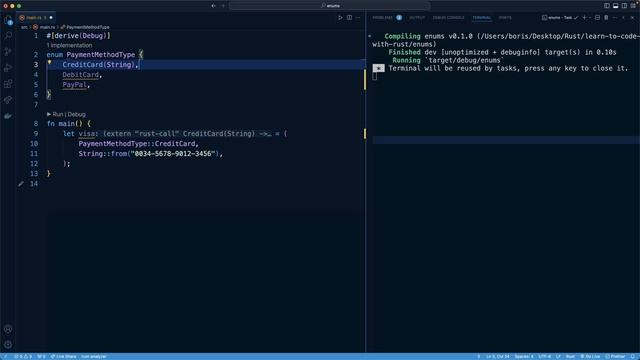Screen dimensions: 640x360
Task: Toggle primary side bar visibility
Action: (607, 6)
